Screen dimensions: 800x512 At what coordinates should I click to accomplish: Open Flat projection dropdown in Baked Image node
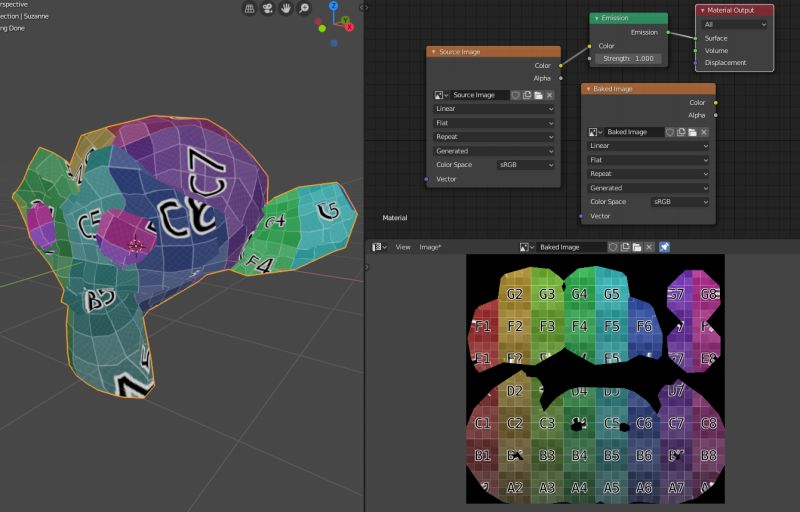[648, 160]
